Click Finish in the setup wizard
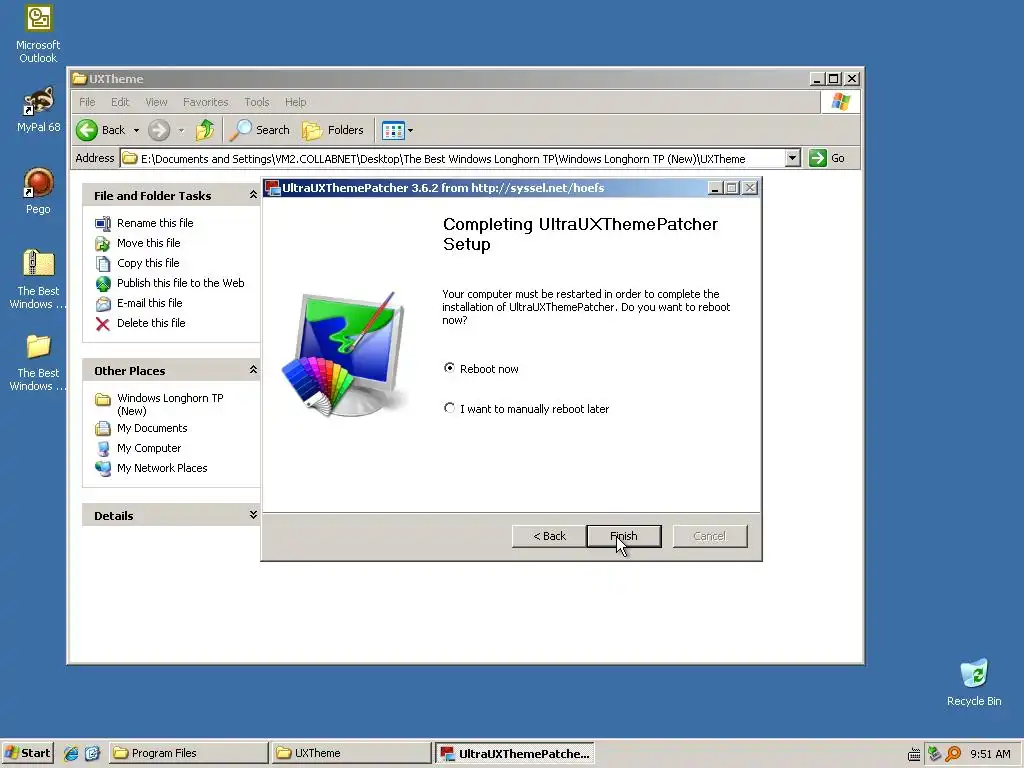The width and height of the screenshot is (1024, 768). coord(624,536)
